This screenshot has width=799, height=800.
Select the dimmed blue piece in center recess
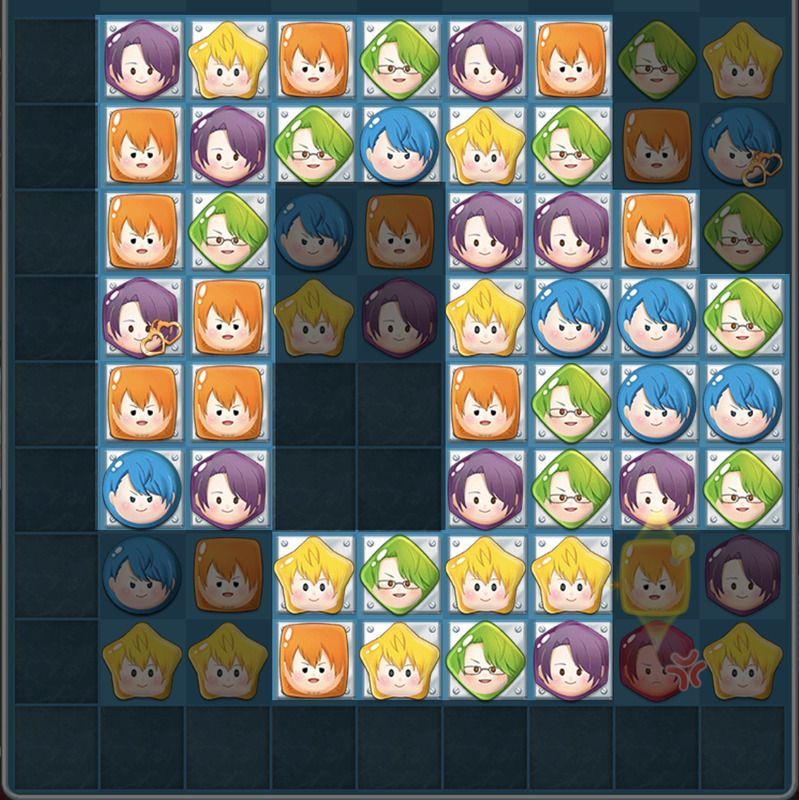(x=314, y=232)
